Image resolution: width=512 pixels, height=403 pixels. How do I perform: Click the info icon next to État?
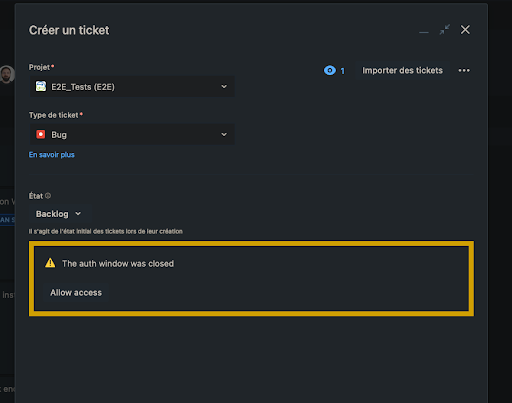coord(48,196)
